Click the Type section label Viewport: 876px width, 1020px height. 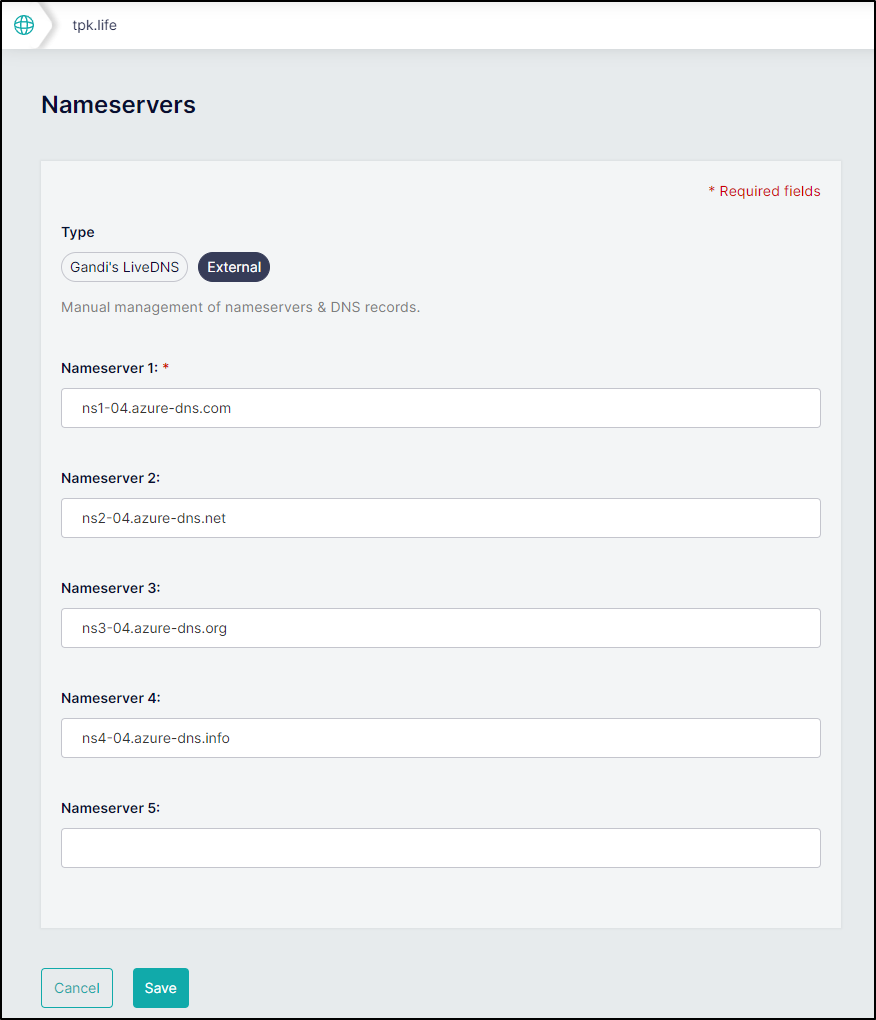78,232
